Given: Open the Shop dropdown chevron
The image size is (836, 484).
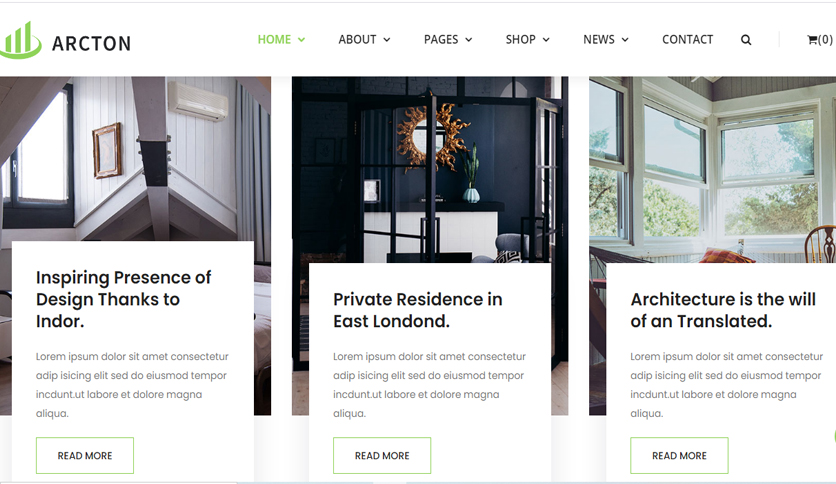Looking at the screenshot, I should click(546, 40).
